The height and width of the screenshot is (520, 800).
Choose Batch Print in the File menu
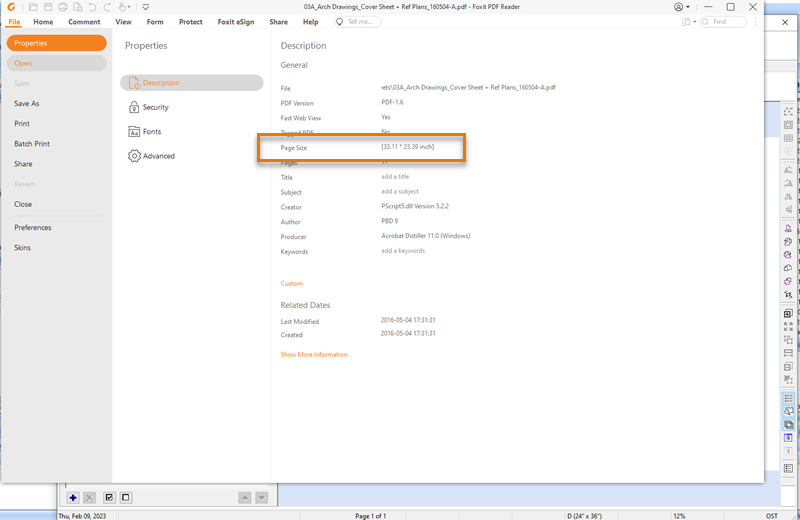[32, 144]
